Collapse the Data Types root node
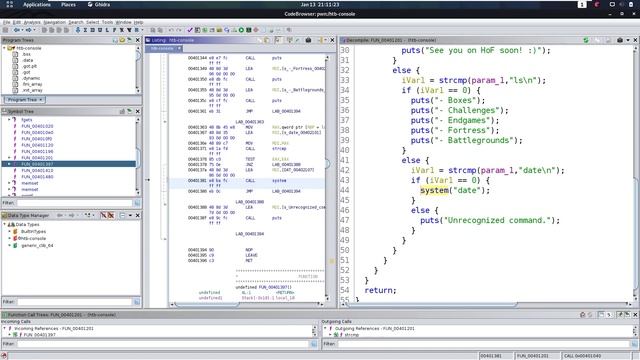 click(4, 224)
